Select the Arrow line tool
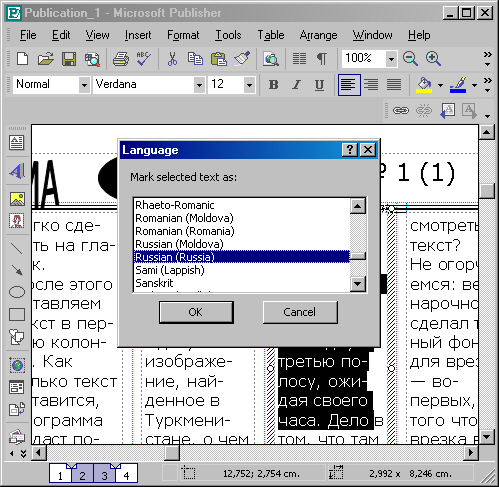 [16, 270]
